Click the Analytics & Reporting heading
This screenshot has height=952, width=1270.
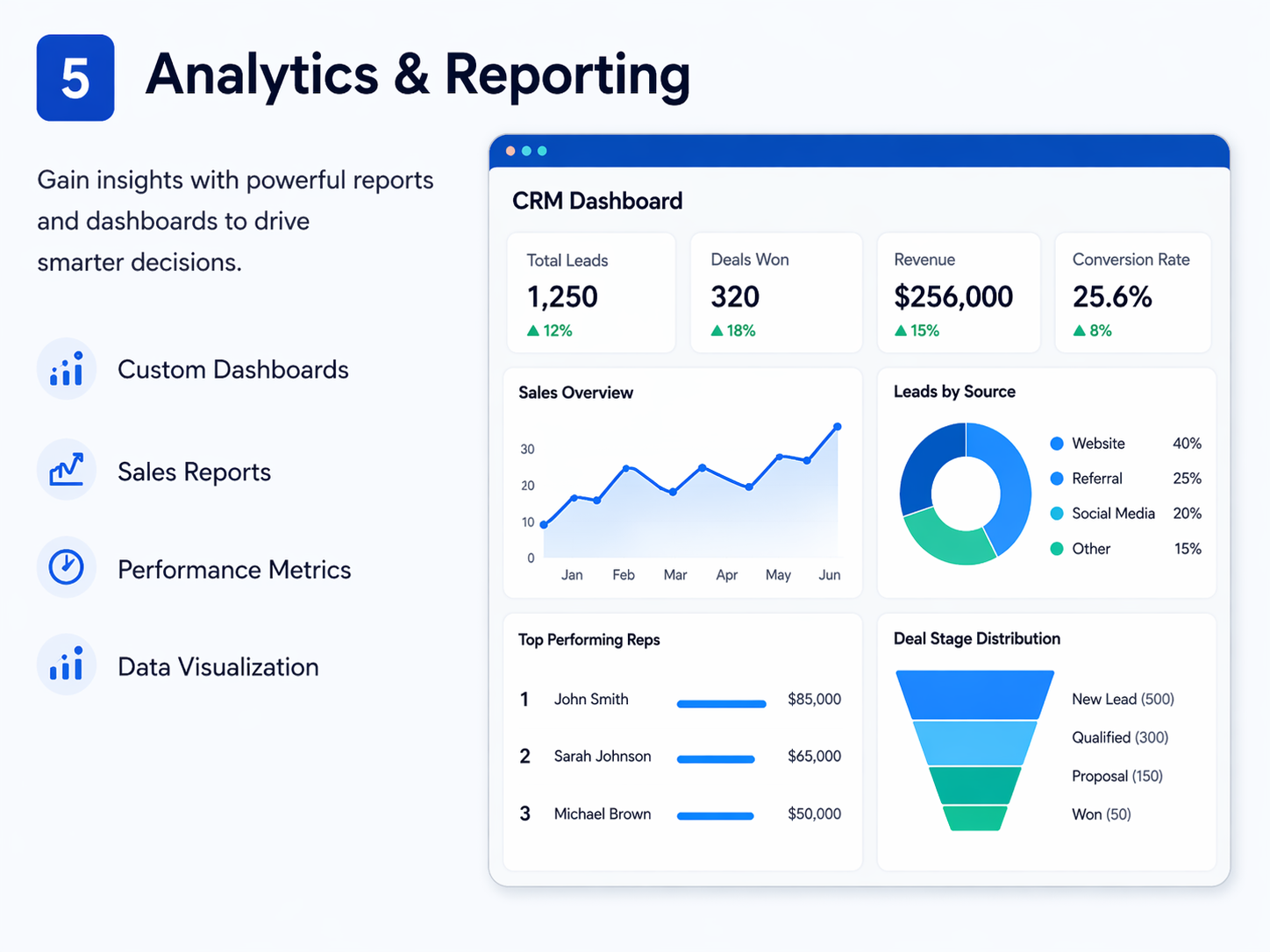coord(418,75)
